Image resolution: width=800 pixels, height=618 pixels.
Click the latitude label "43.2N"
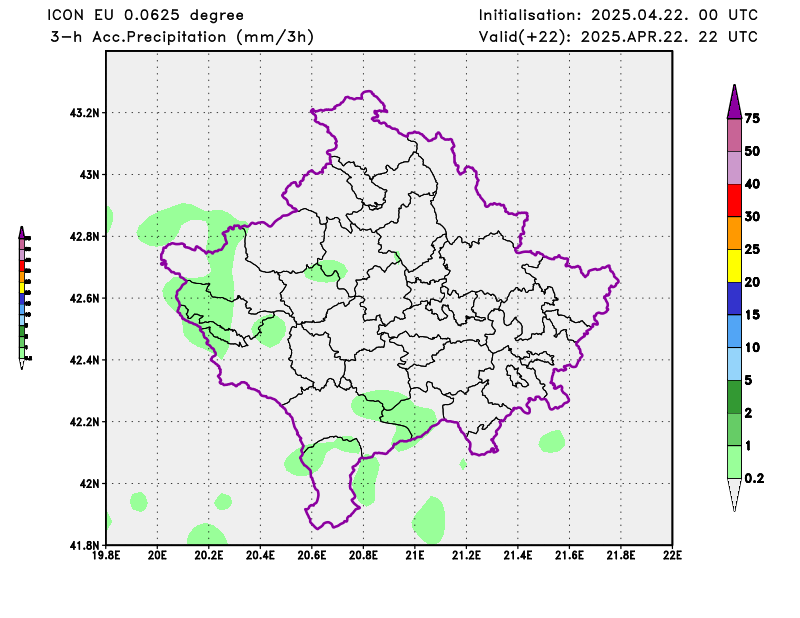click(85, 113)
